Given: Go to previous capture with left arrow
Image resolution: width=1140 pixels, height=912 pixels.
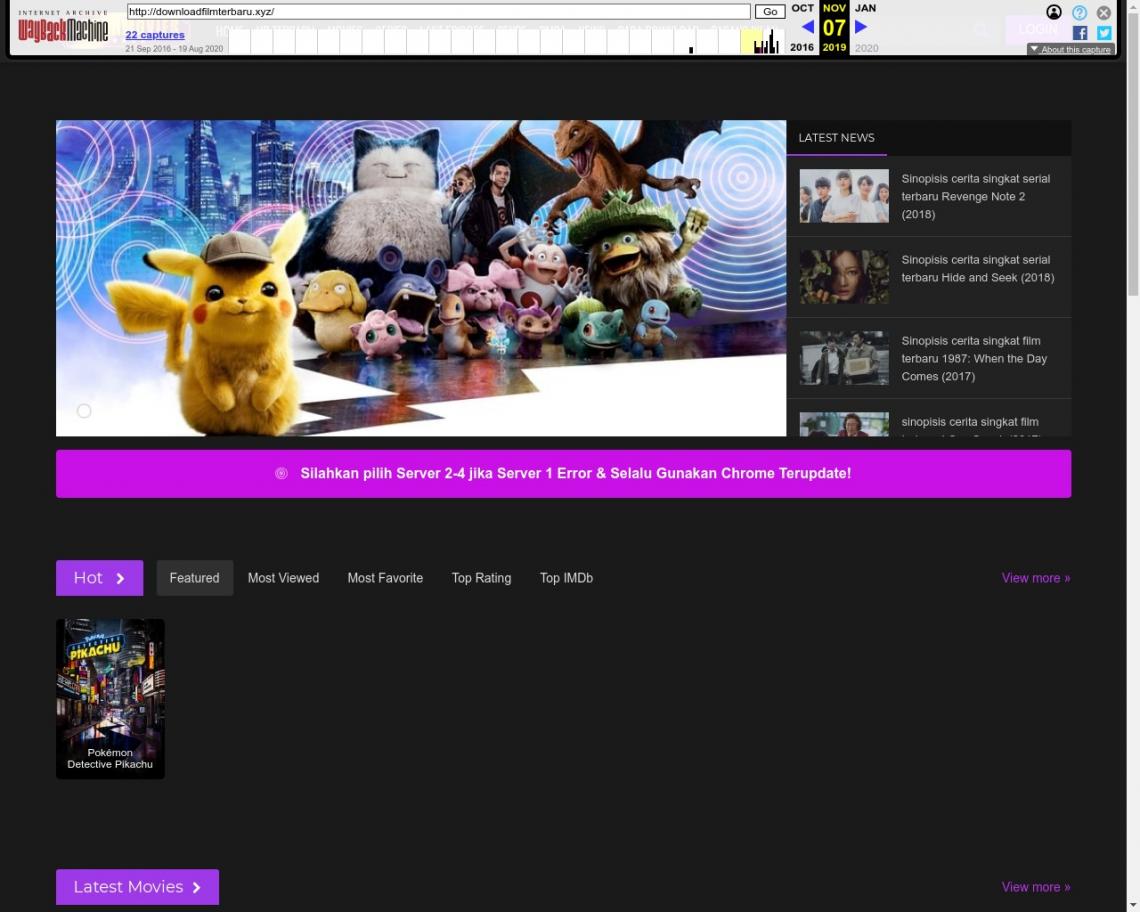Looking at the screenshot, I should [x=807, y=27].
